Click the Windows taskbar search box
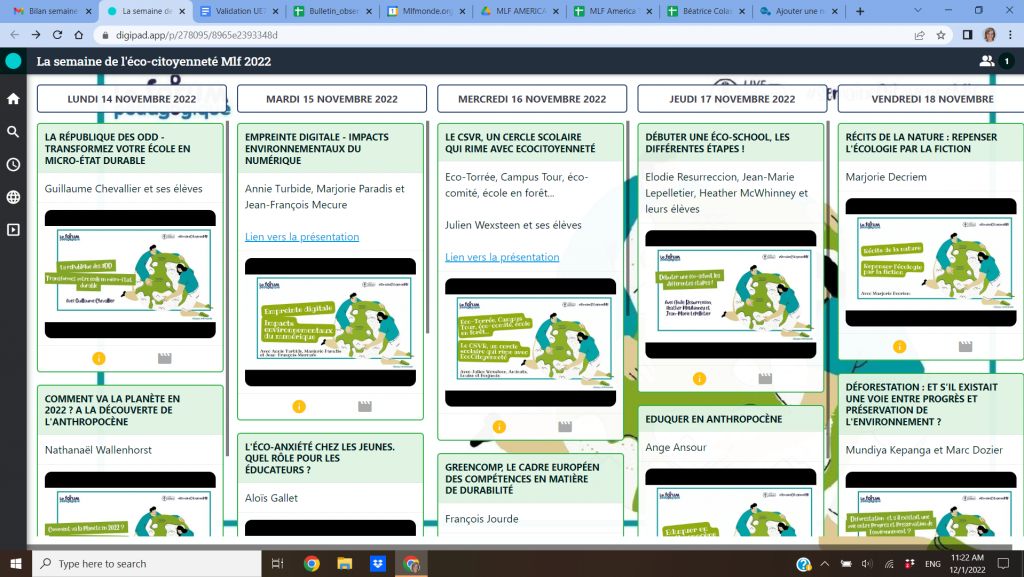The width and height of the screenshot is (1024, 577). (x=146, y=564)
